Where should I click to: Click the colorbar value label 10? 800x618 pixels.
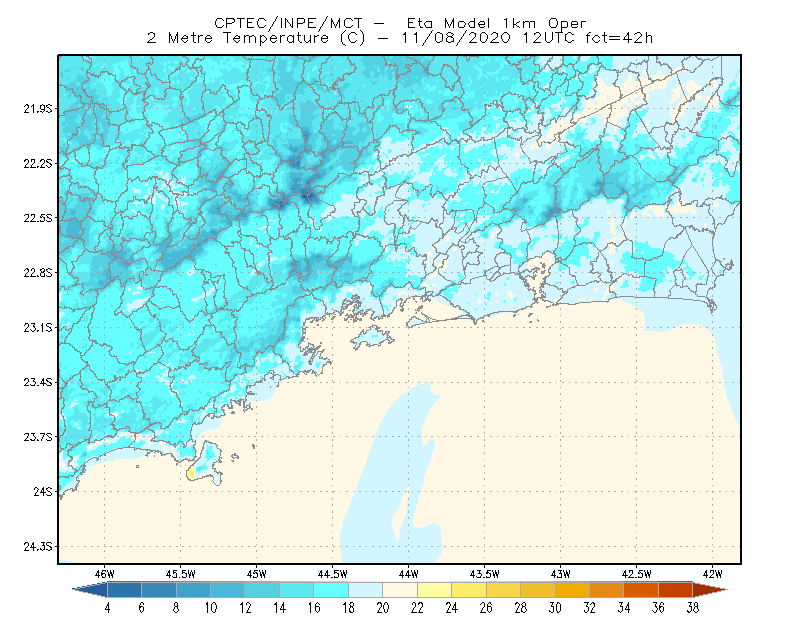[x=211, y=608]
